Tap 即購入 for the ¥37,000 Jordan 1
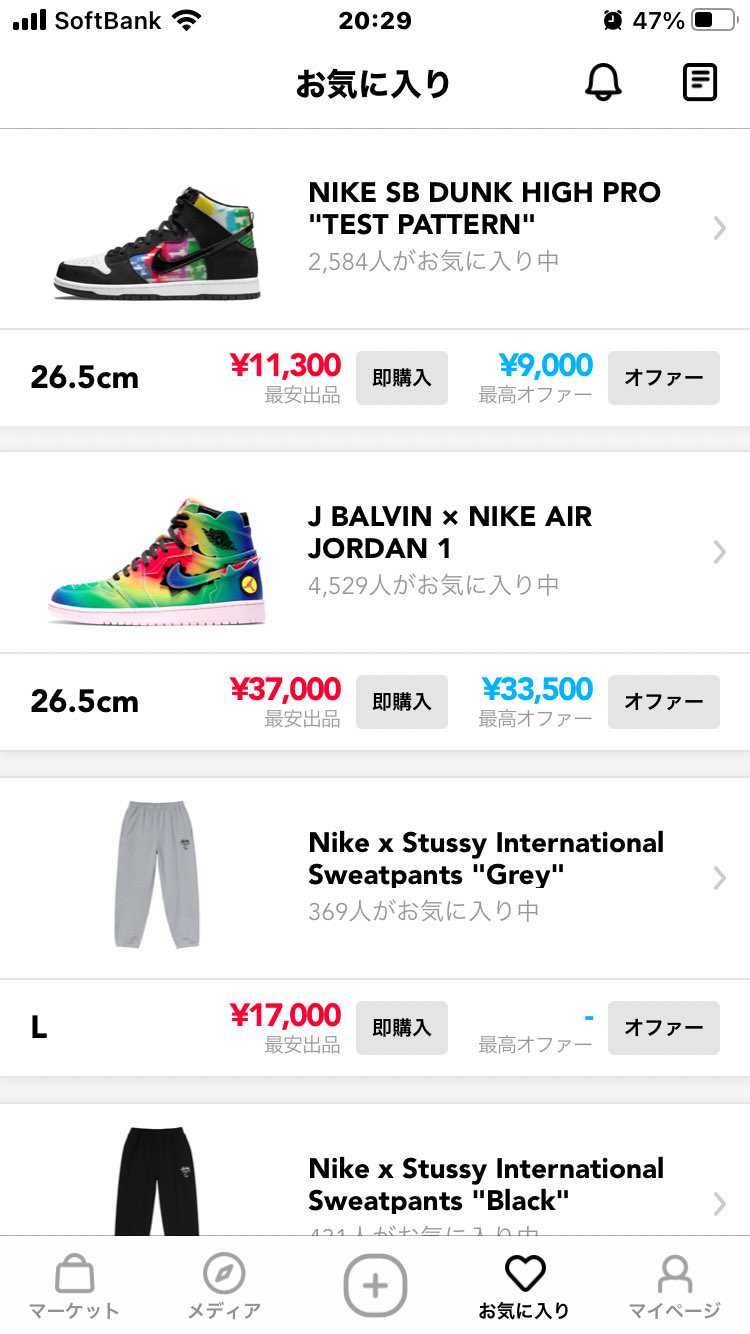This screenshot has width=750, height=1334. click(402, 702)
